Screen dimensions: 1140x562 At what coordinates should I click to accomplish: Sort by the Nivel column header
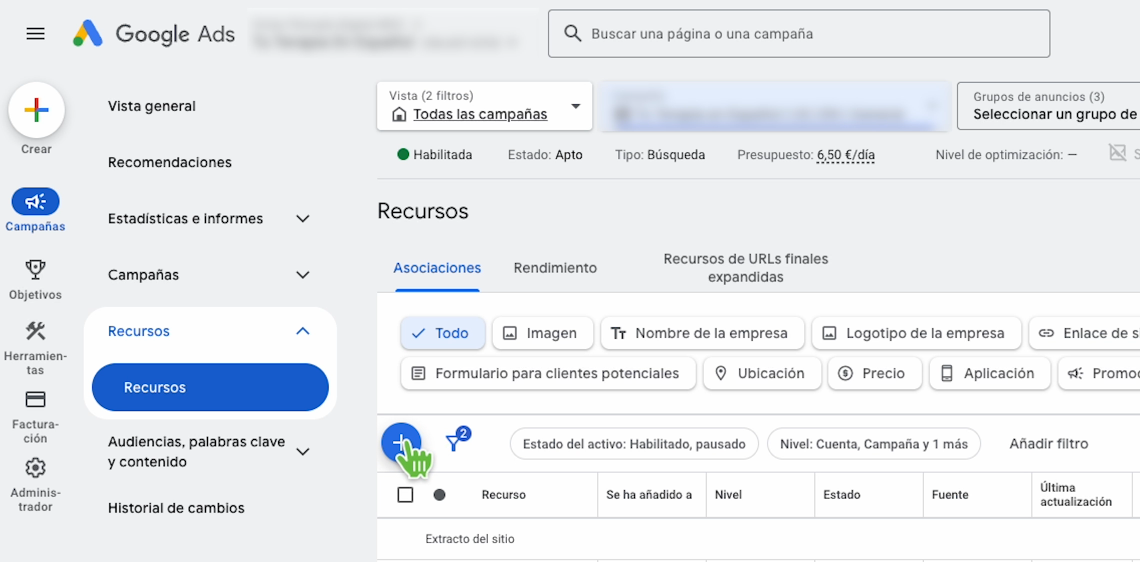728,495
